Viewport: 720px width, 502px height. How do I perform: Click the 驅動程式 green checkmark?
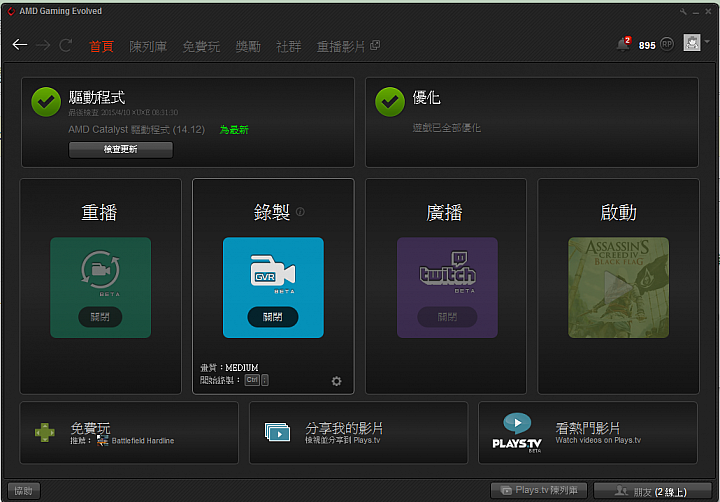tap(46, 102)
